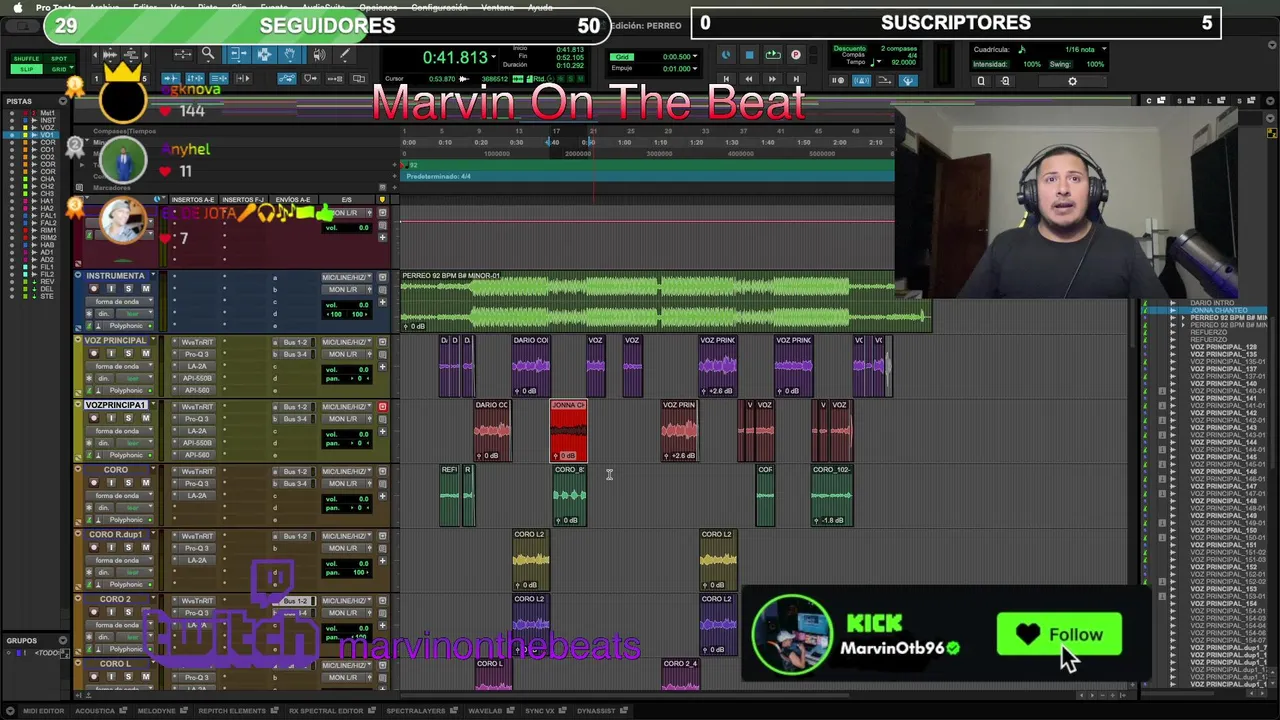Click the rewind transport button
Viewport: 1280px width, 720px height.
coord(749,79)
